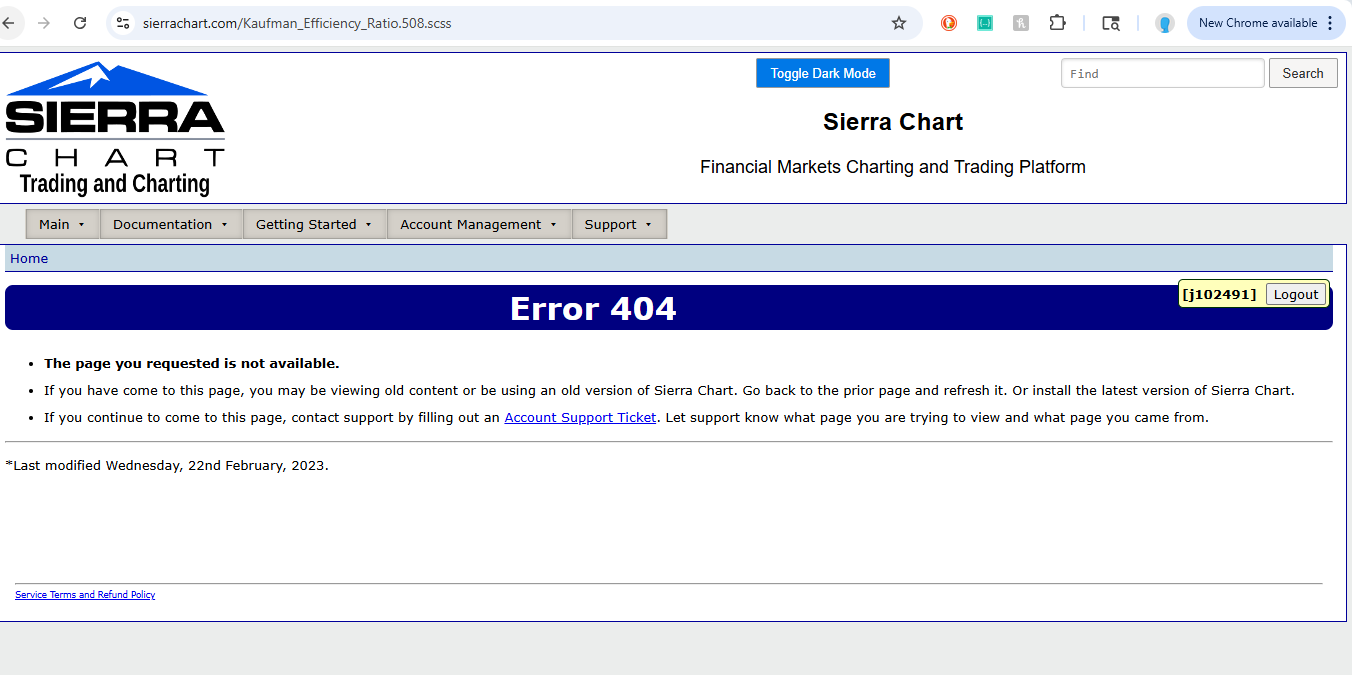Image resolution: width=1352 pixels, height=675 pixels.
Task: Click the browser forward arrow
Action: point(43,22)
